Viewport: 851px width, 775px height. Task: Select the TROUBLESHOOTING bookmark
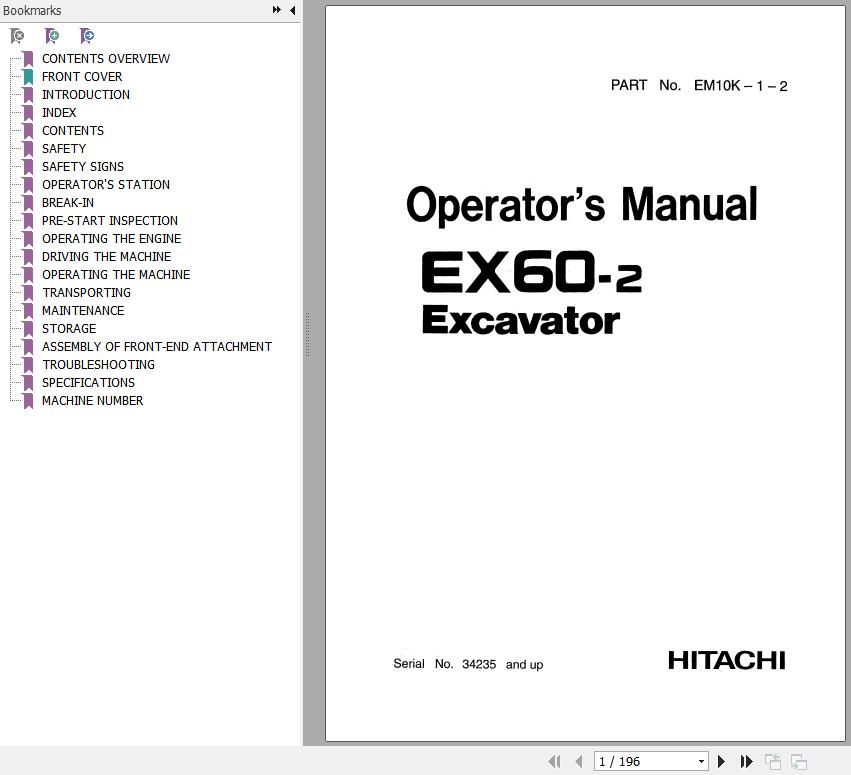click(98, 365)
